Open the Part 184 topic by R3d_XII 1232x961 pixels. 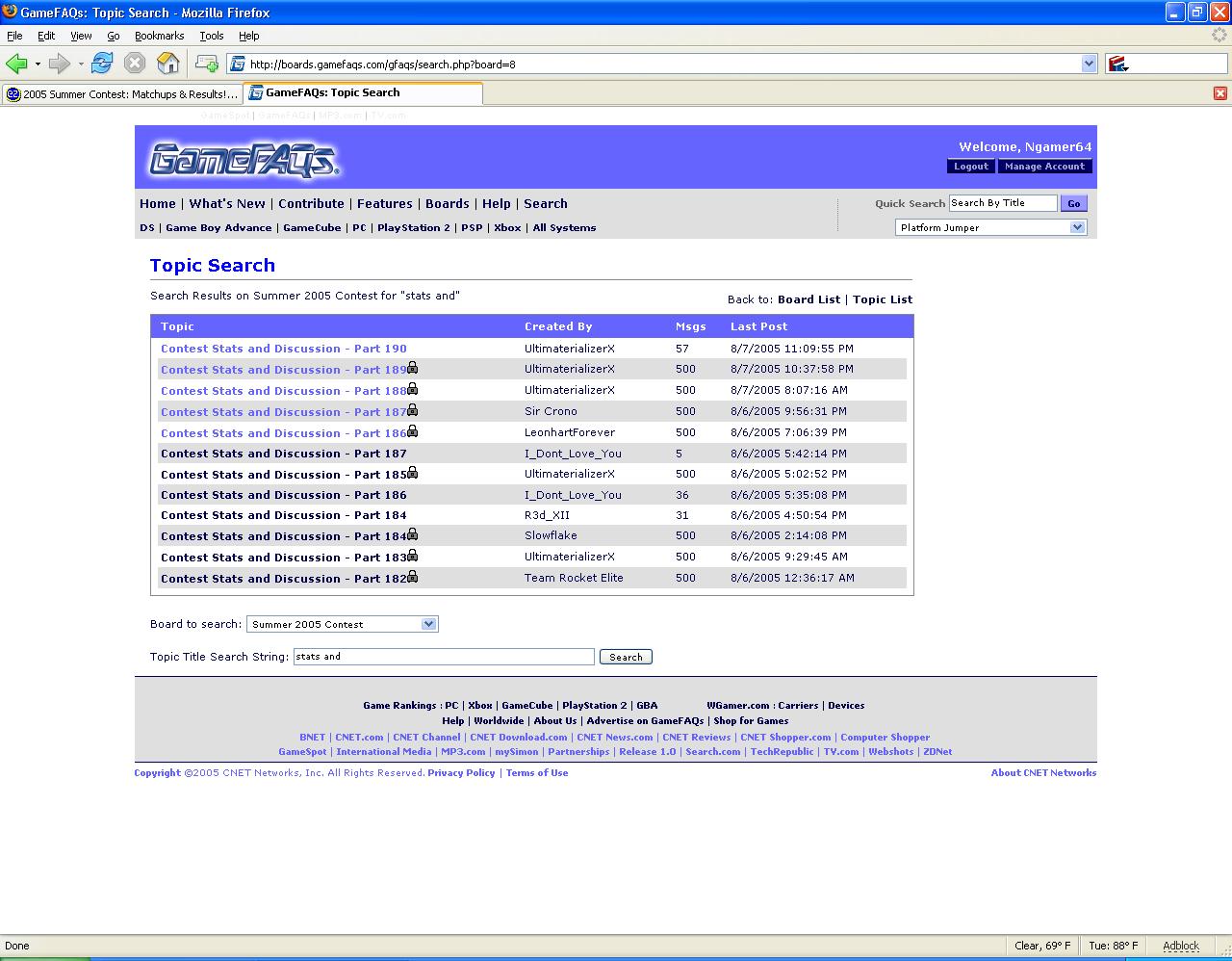(x=284, y=515)
